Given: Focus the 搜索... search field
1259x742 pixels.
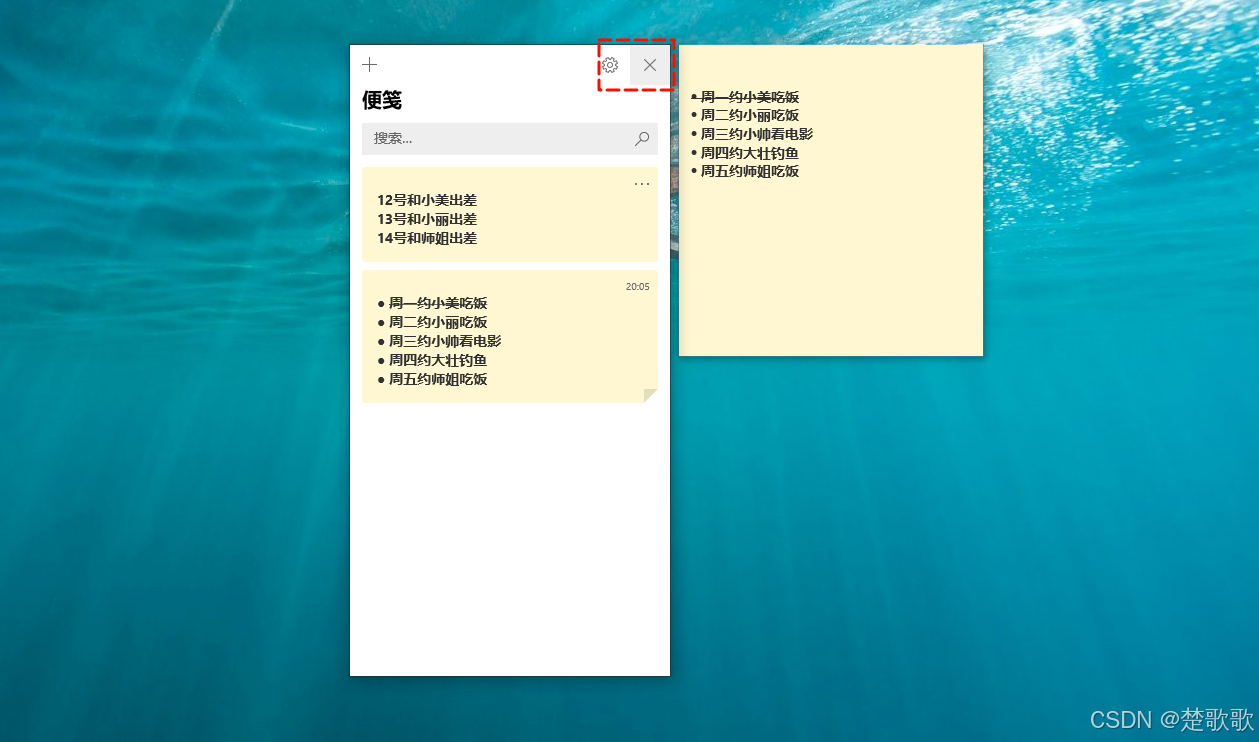Looking at the screenshot, I should click(x=510, y=139).
